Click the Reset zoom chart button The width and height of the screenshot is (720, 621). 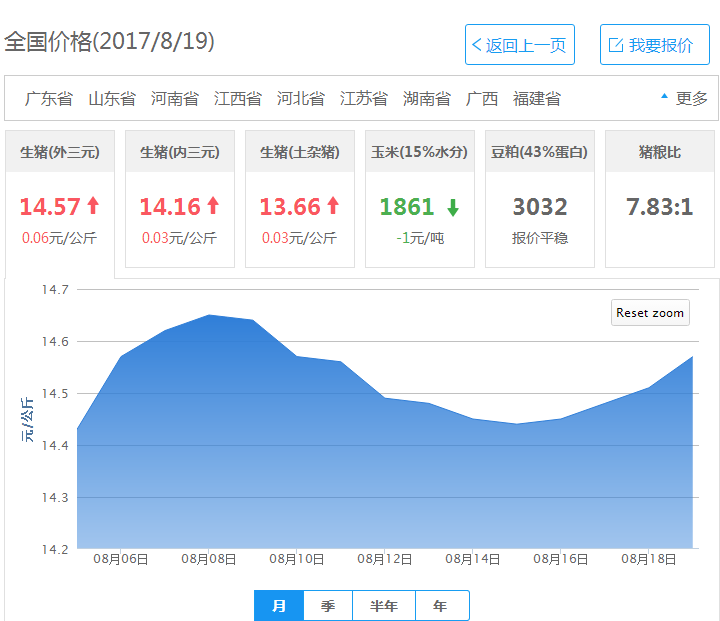coord(650,313)
